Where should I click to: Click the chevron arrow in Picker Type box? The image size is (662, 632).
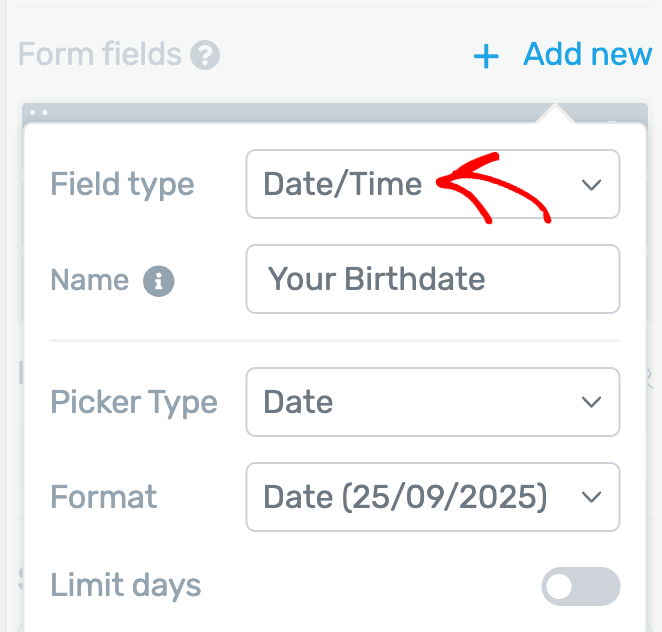[591, 402]
